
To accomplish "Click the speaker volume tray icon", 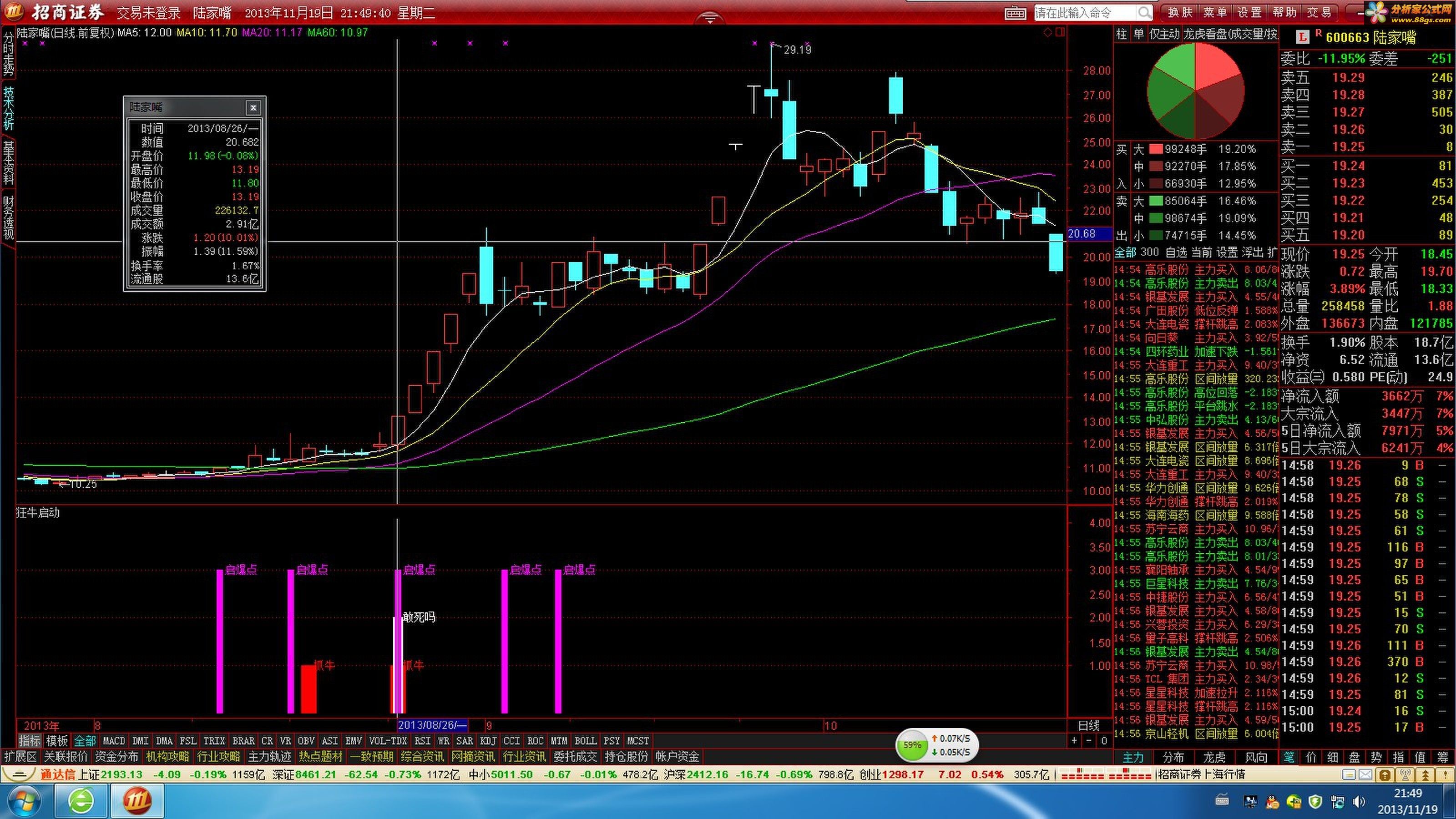I will (1359, 801).
